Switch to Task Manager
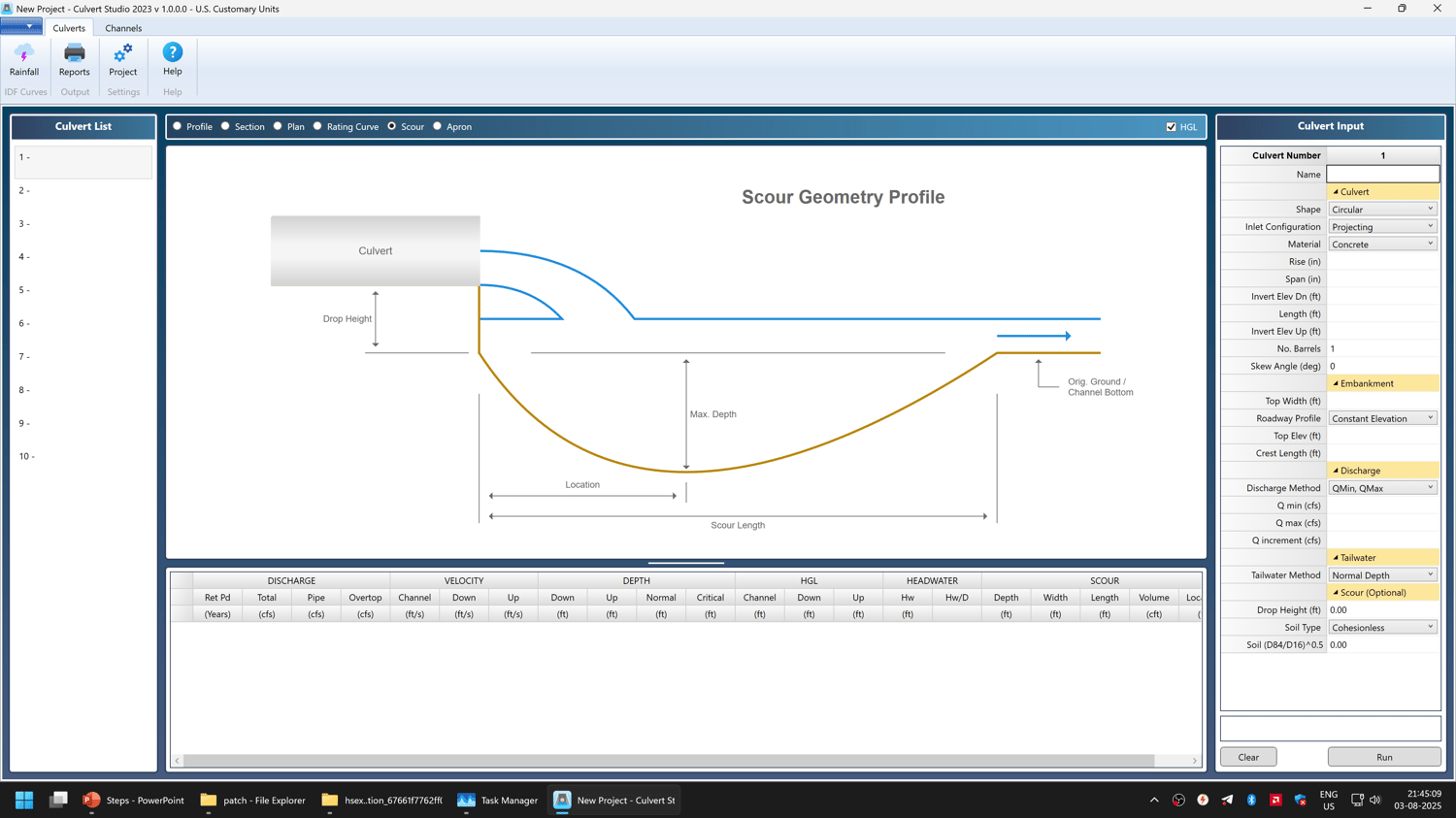 [498, 800]
